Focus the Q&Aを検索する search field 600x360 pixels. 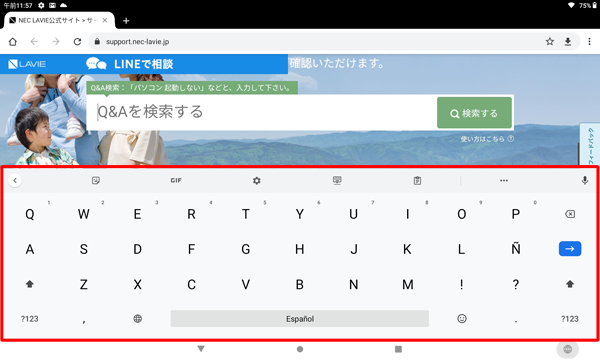click(262, 112)
